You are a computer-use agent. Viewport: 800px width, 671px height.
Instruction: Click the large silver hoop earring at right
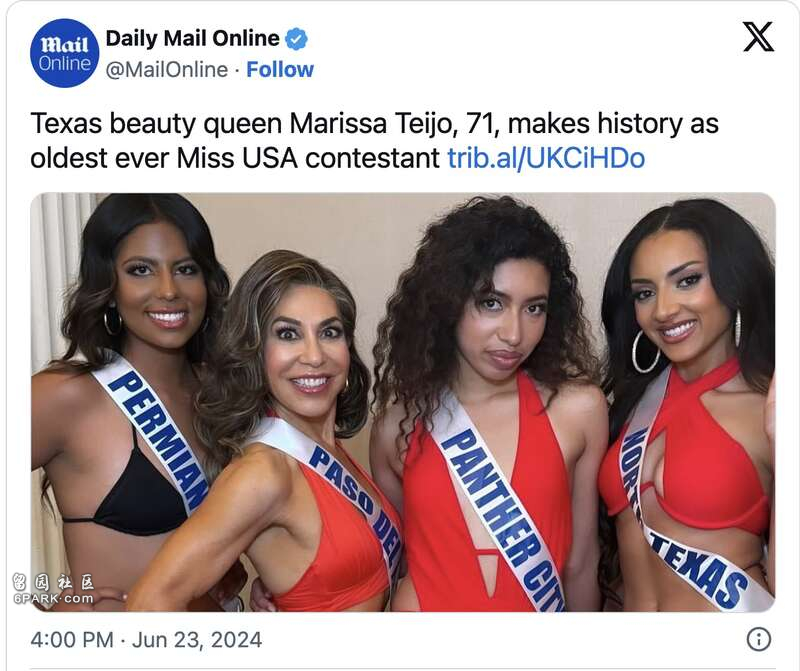[x=645, y=351]
